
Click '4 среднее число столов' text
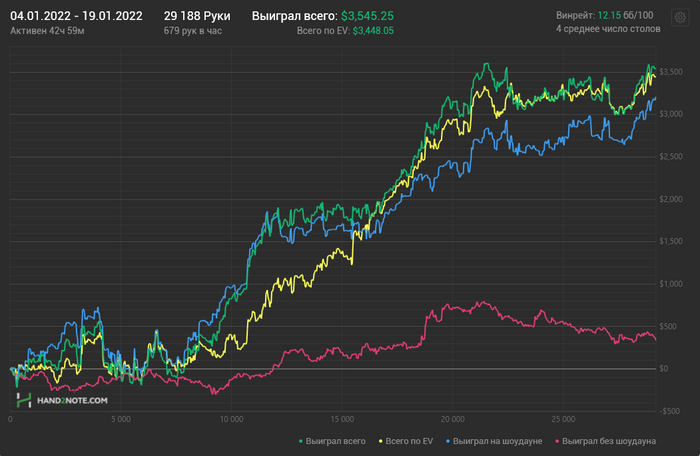point(608,29)
